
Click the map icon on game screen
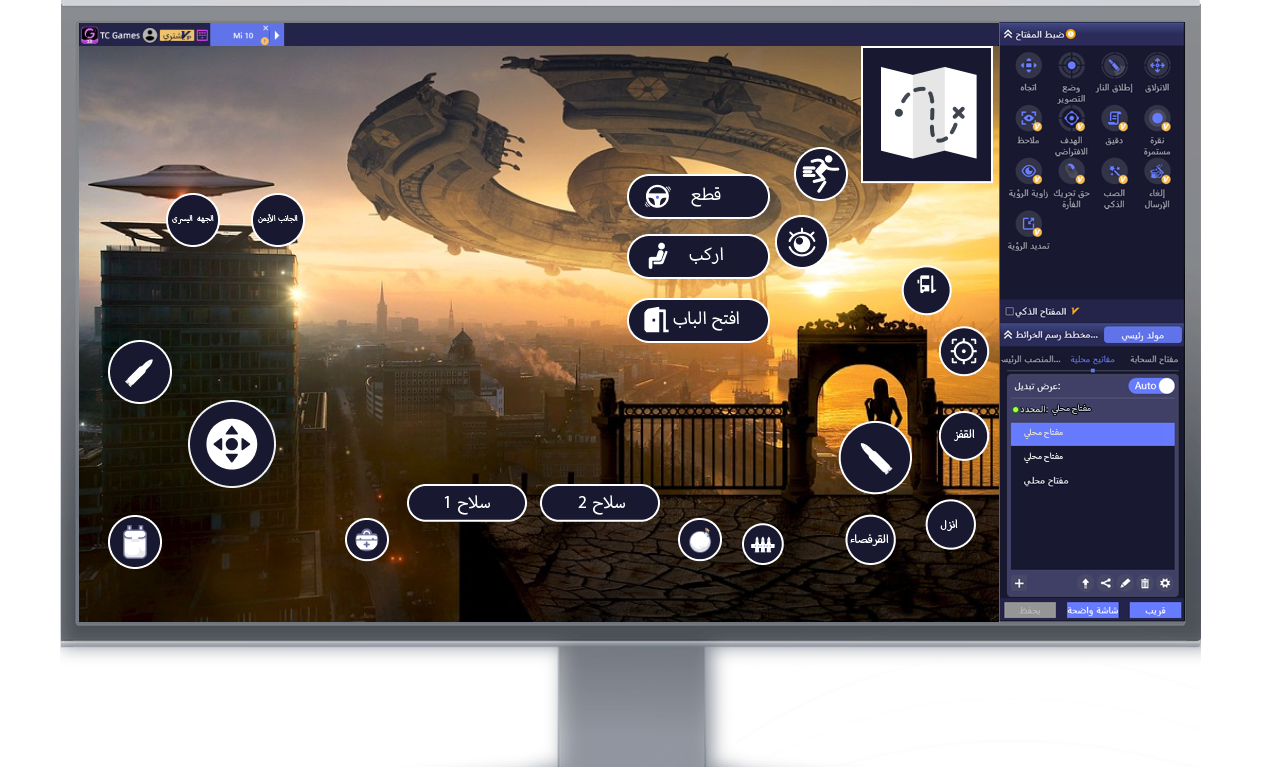tap(926, 114)
